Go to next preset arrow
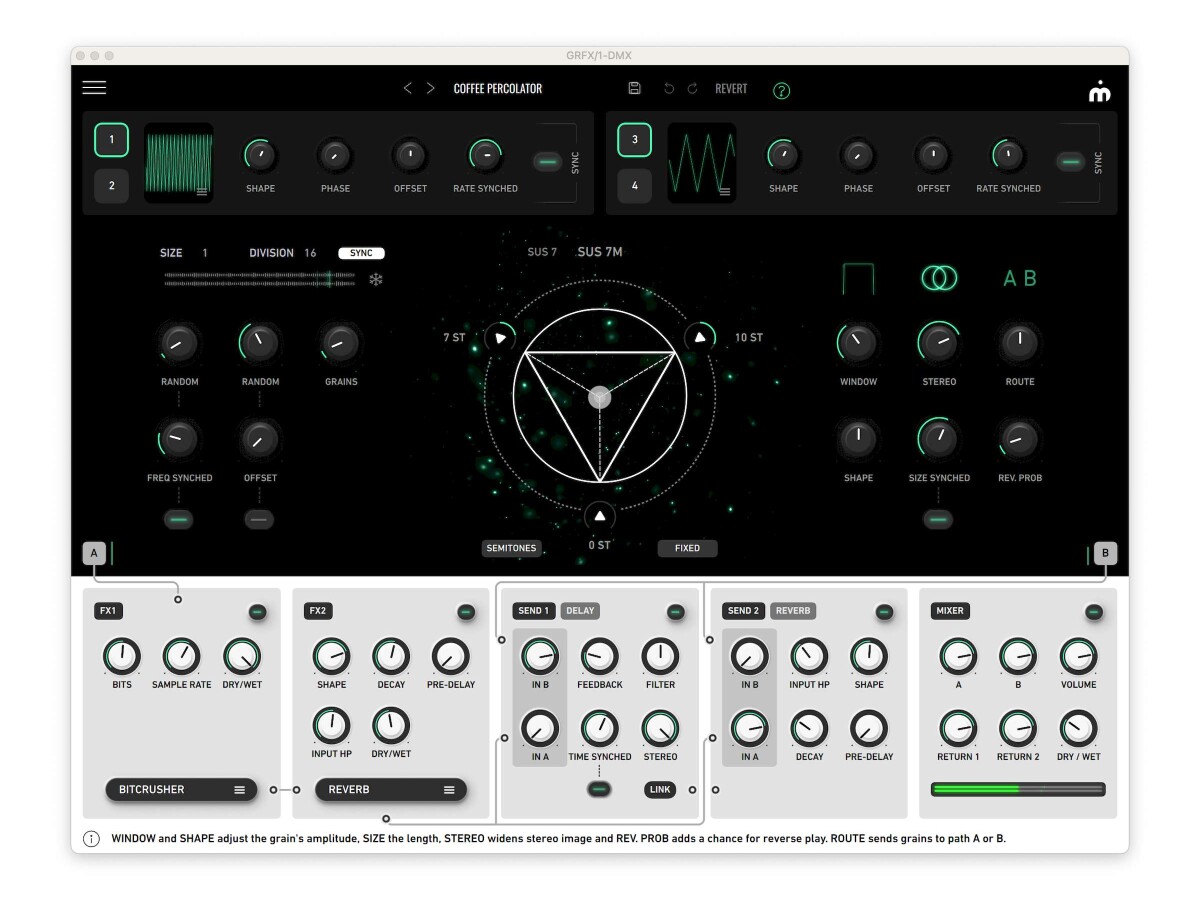Screen dimensions: 1200x900 pos(431,88)
